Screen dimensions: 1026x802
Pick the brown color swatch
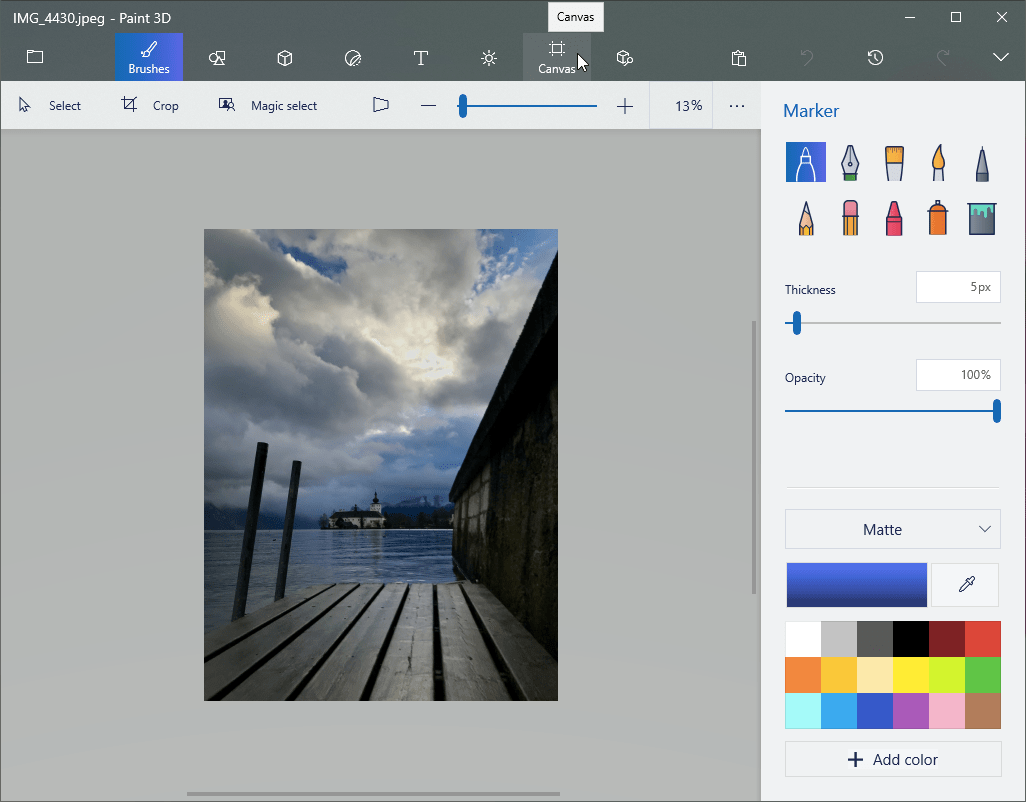[x=983, y=711]
